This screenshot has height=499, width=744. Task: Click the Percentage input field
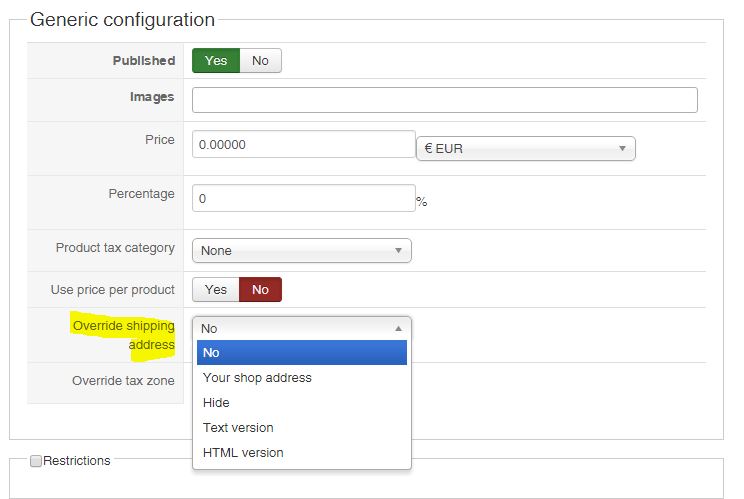(x=303, y=199)
